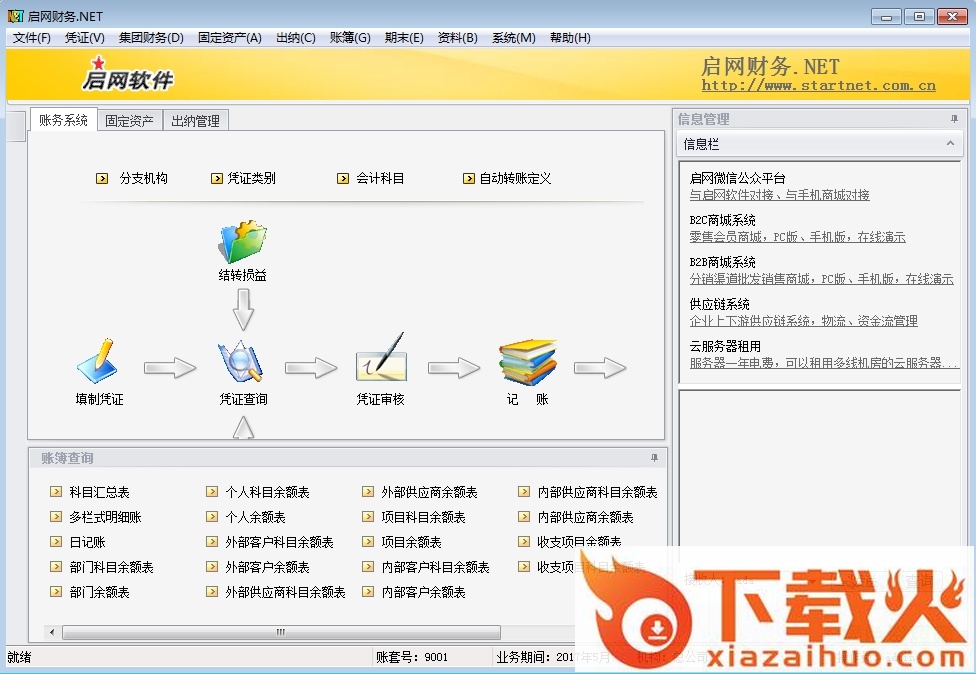976x674 pixels.
Task: Click the 账套号: 9001 status entry
Action: 412,657
